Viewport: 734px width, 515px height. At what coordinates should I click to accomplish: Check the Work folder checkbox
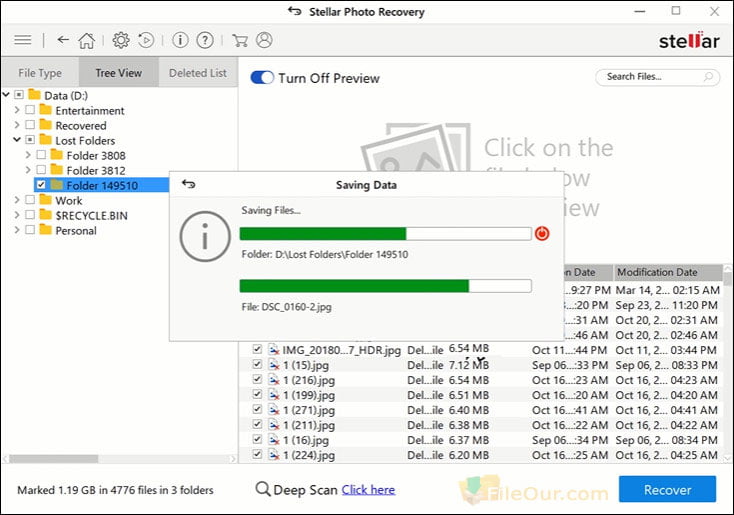[30, 200]
